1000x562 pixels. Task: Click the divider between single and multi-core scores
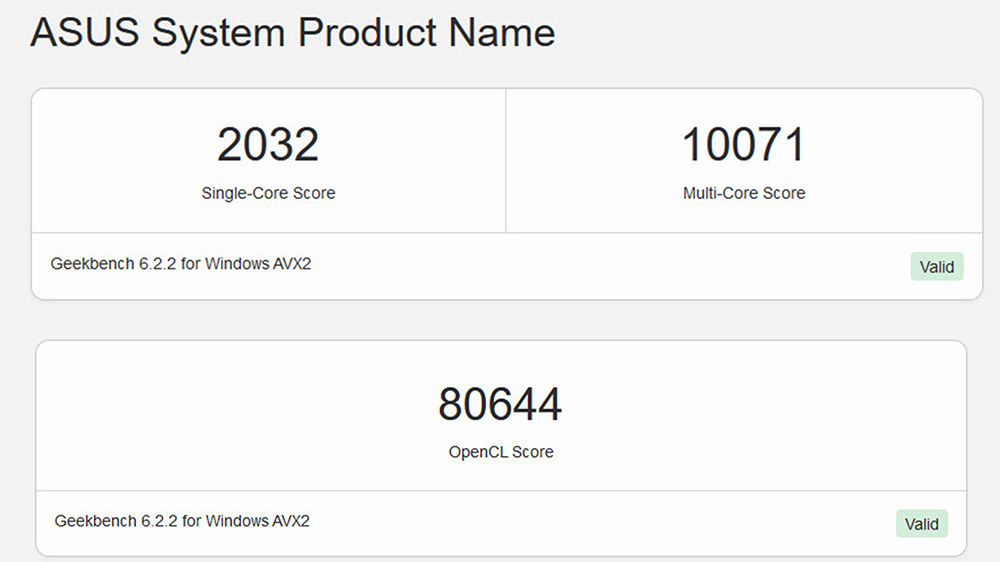(x=506, y=161)
